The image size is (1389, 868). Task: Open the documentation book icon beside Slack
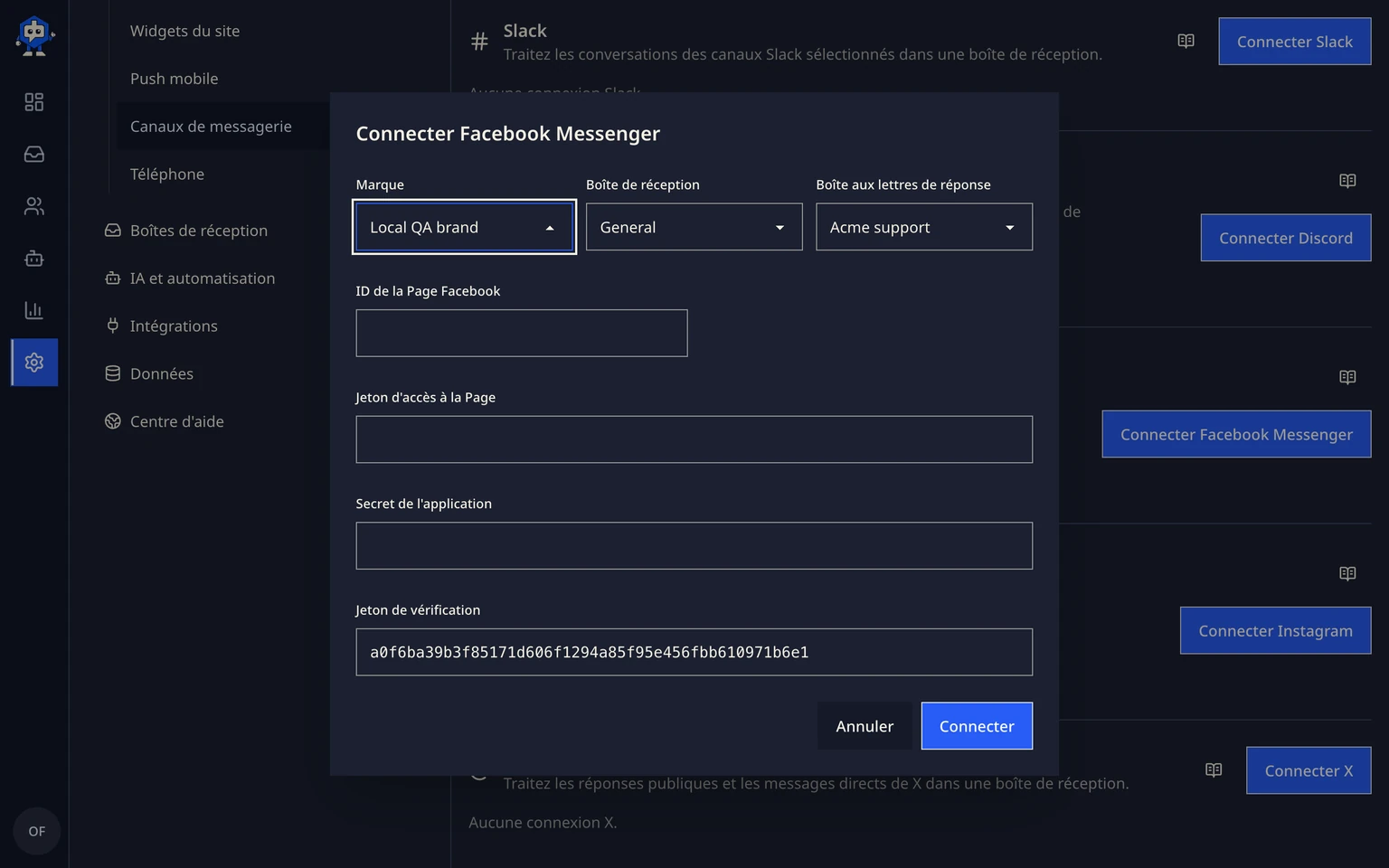(1186, 41)
